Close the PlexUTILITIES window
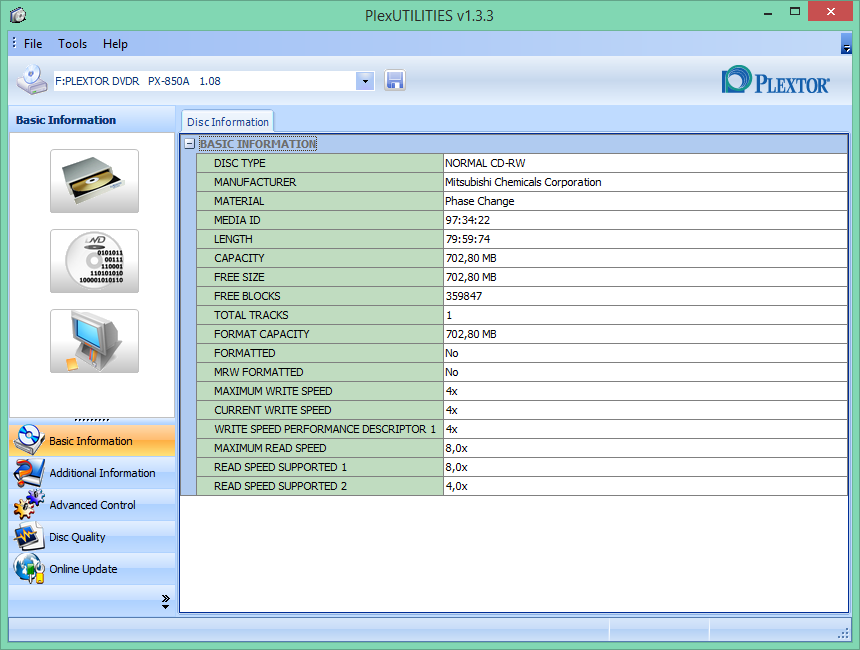 pyautogui.click(x=830, y=12)
